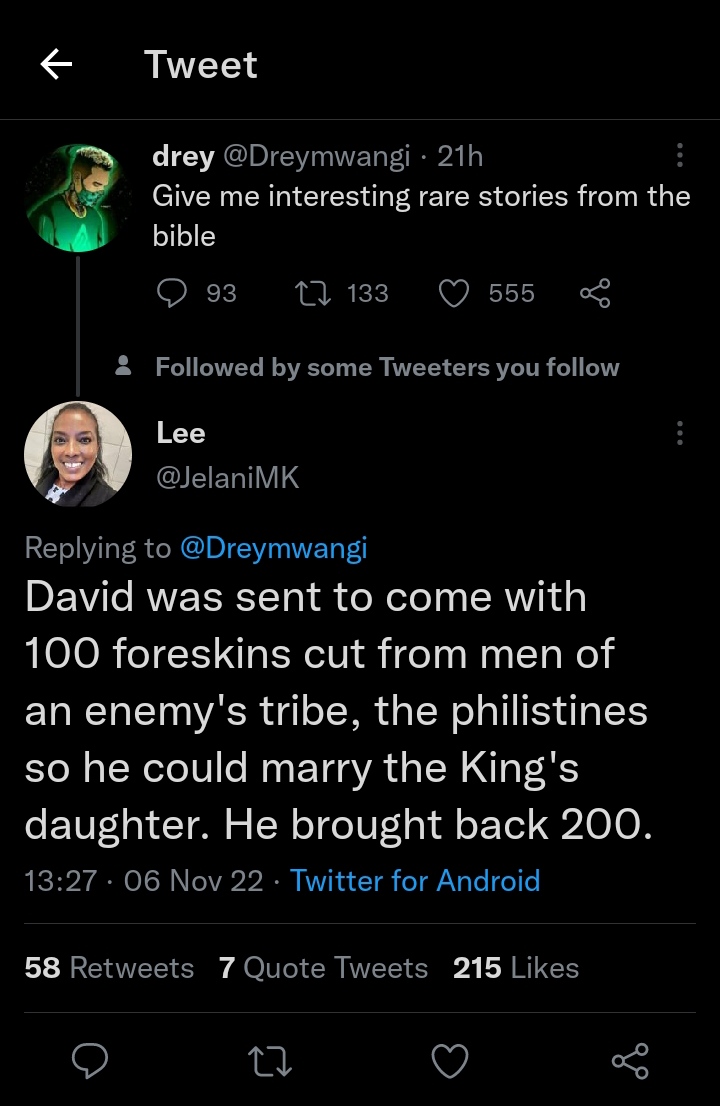This screenshot has width=720, height=1106.
Task: View the 215 Likes list
Action: (x=516, y=968)
